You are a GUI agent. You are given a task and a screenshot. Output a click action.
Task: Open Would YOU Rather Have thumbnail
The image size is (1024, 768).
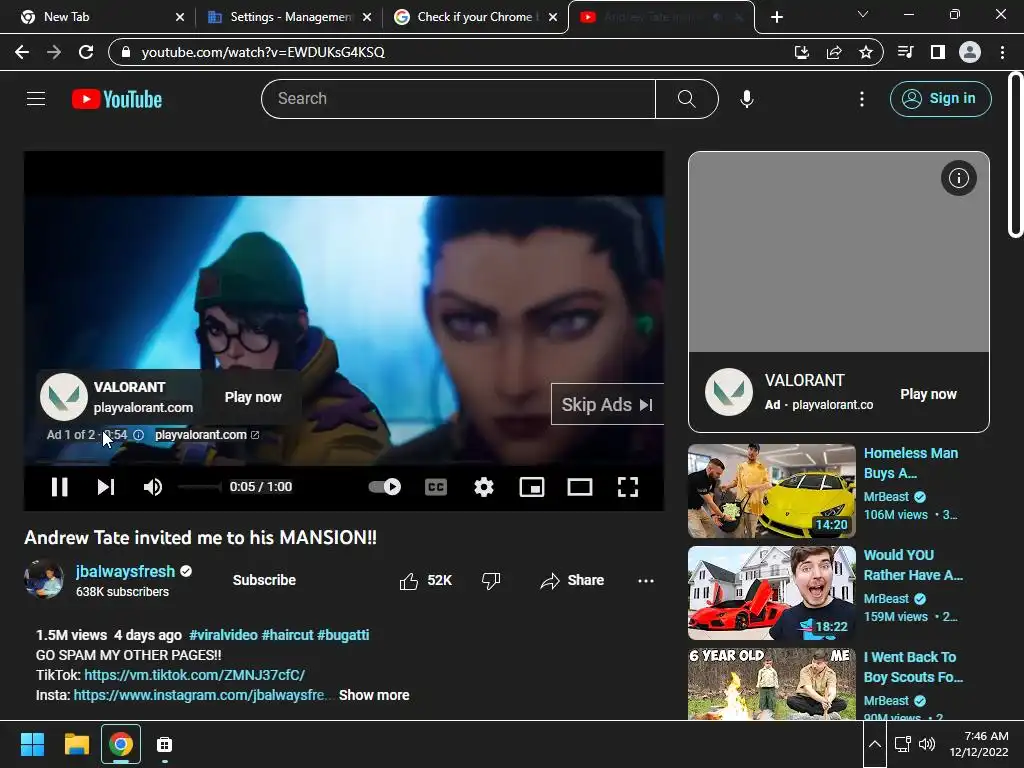point(771,593)
